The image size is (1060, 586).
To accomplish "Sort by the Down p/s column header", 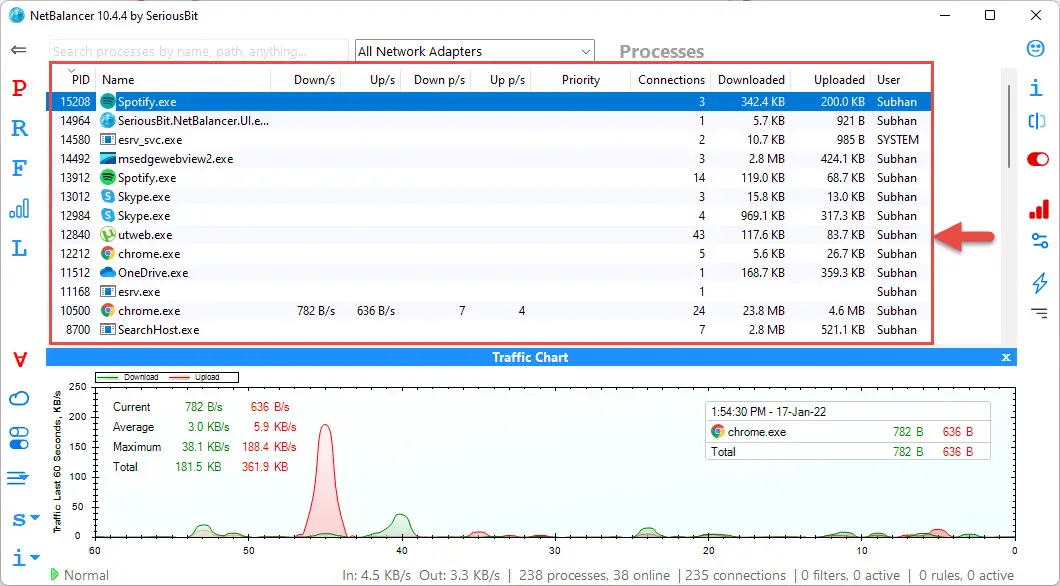I will pos(436,80).
